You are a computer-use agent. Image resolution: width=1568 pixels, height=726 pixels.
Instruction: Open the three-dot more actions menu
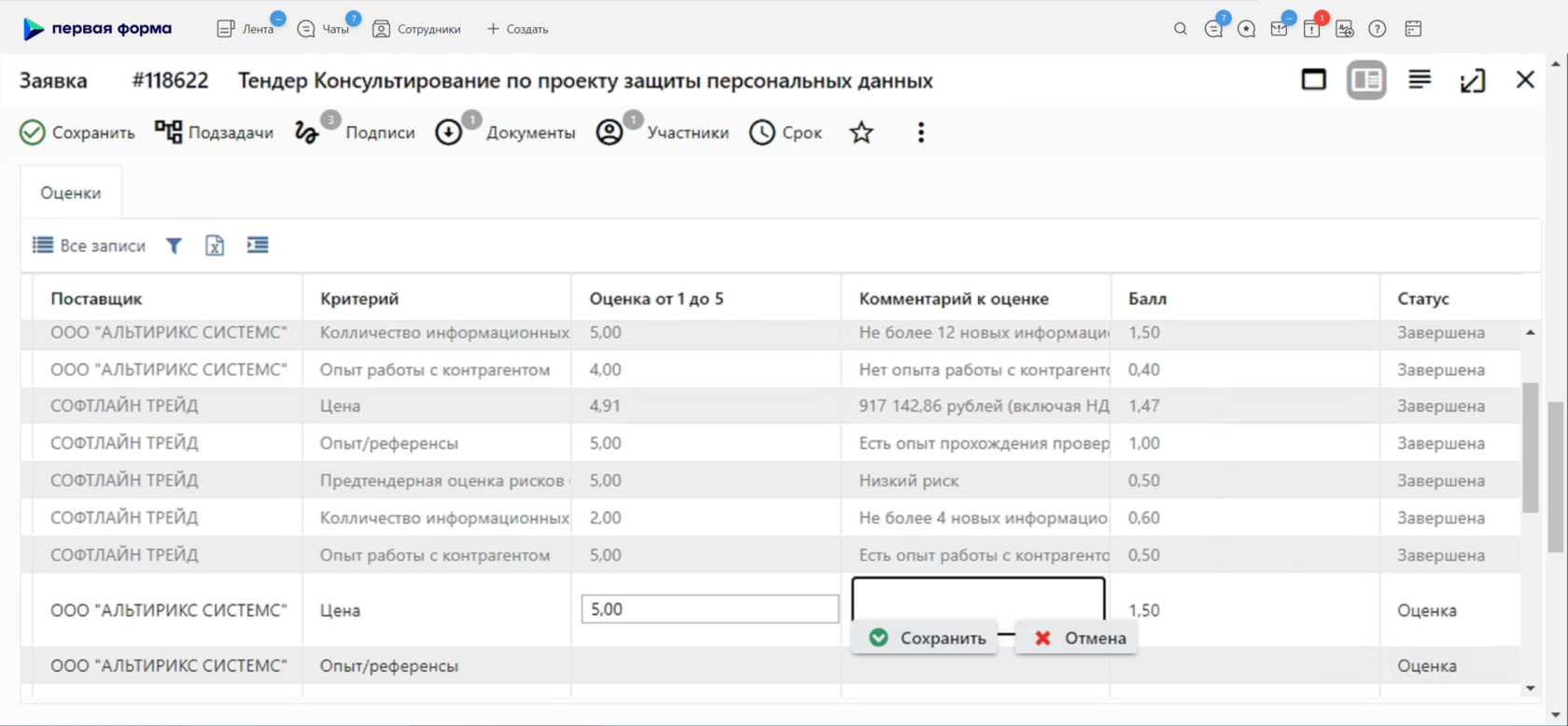(921, 133)
